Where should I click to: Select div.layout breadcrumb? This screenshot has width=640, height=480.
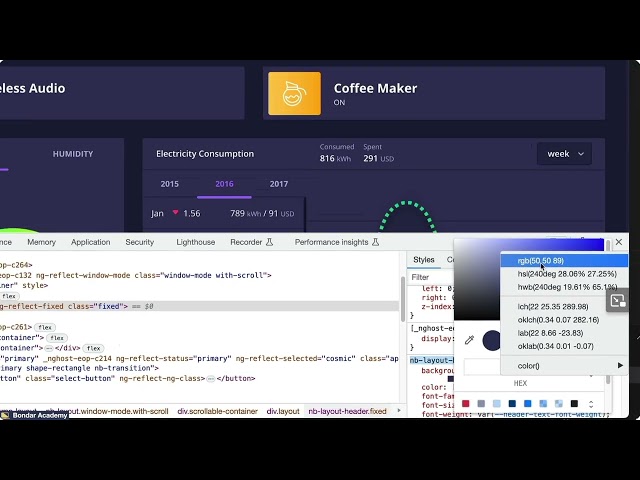point(283,411)
